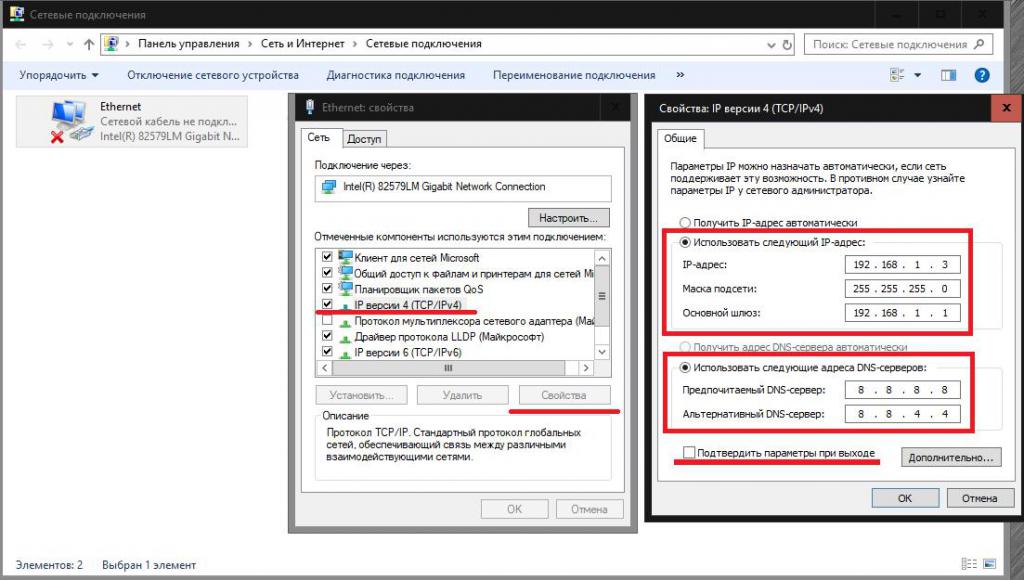Screen dimensions: 1024x580
Task: Click network adapter icon next to Intel 82579LM
Action: click(x=328, y=187)
